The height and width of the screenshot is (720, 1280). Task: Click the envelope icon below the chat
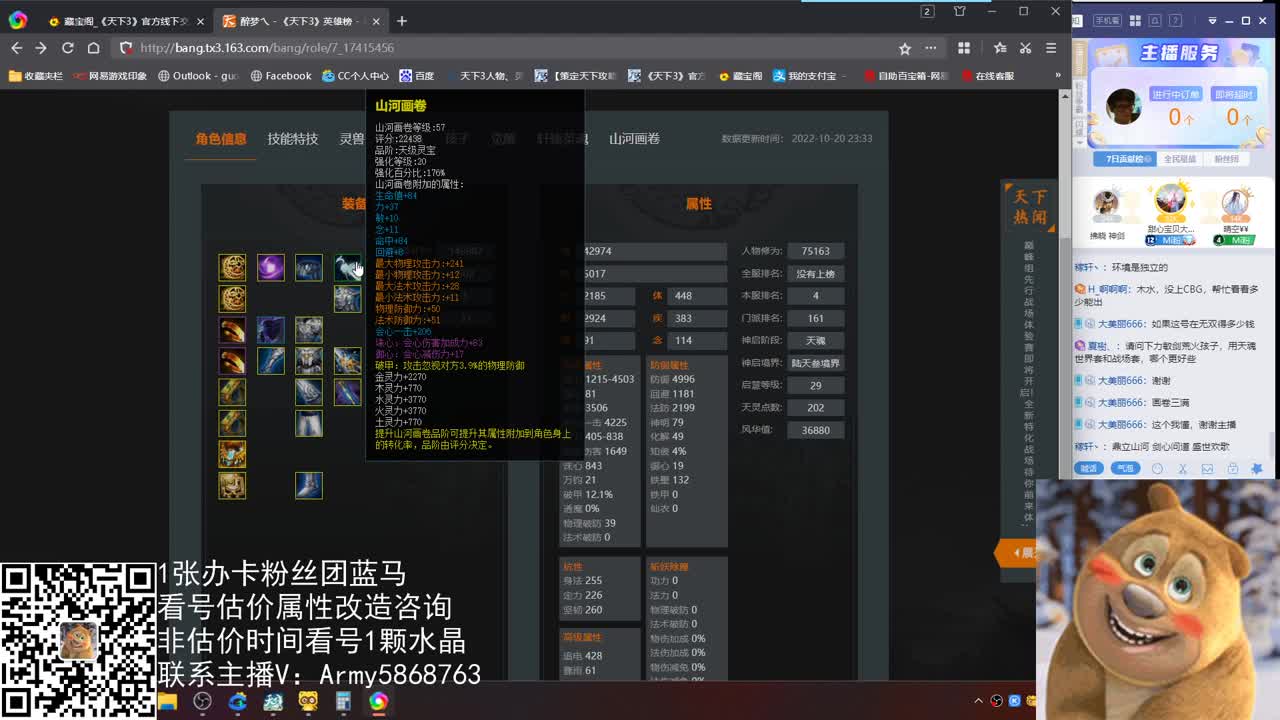pyautogui.click(x=1207, y=469)
